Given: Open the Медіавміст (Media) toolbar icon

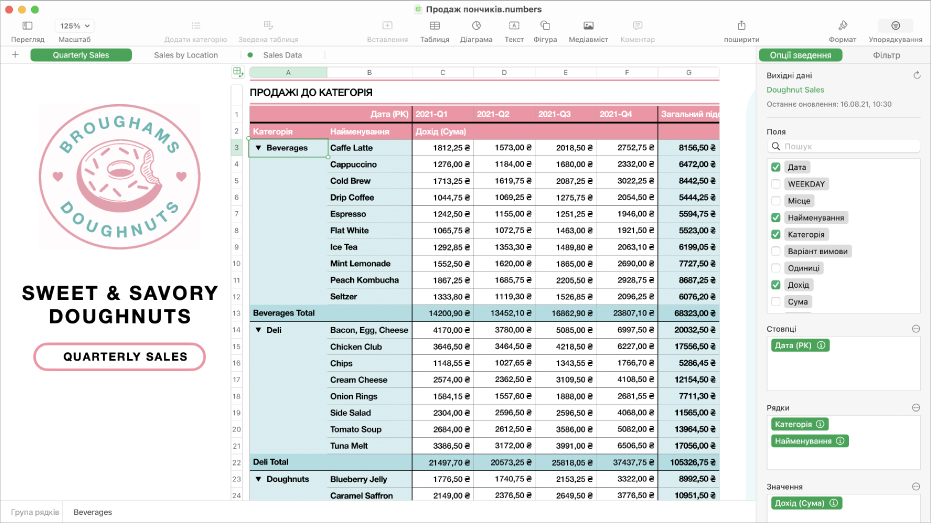Looking at the screenshot, I should pos(588,25).
